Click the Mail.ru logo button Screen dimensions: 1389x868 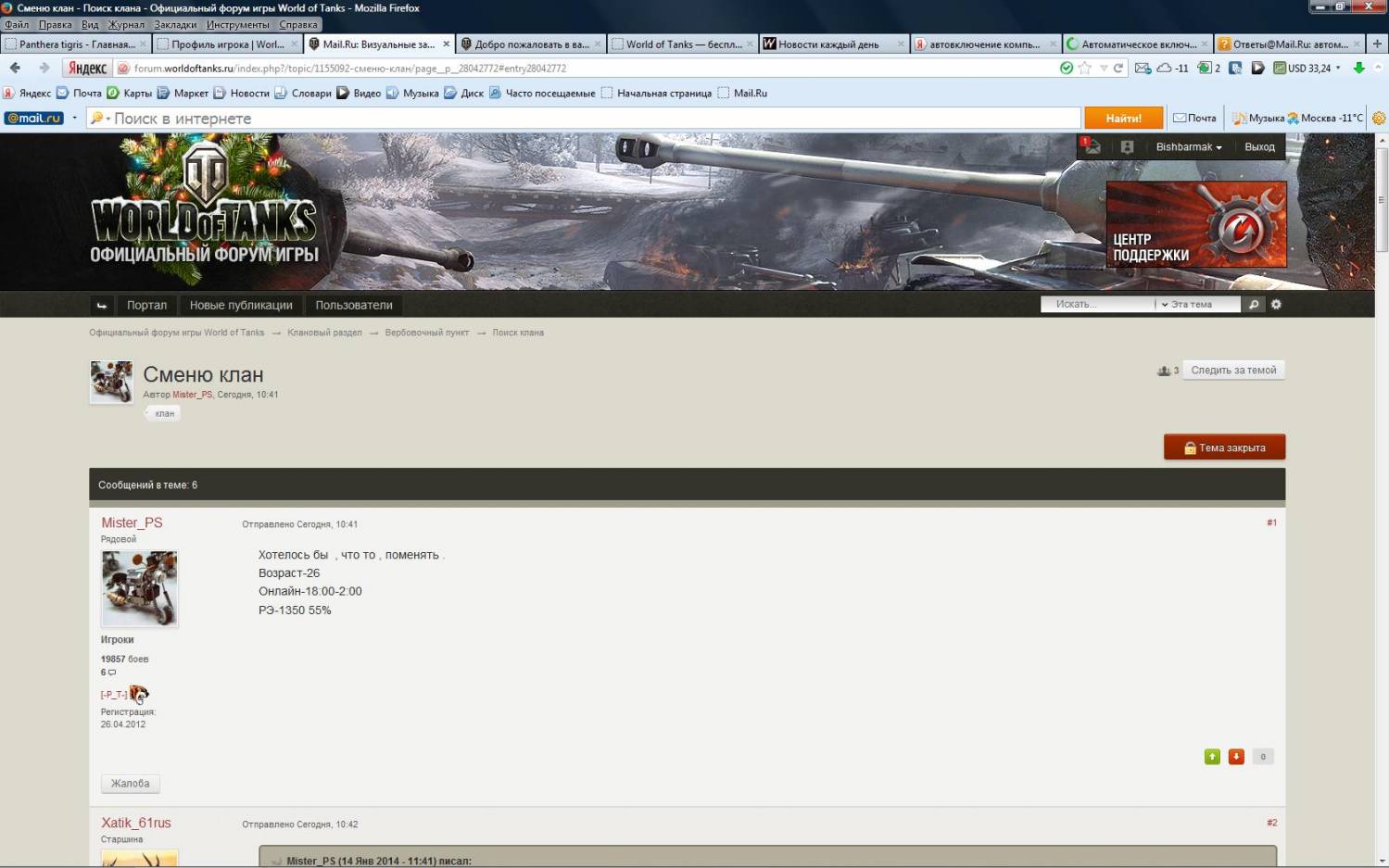pos(33,119)
